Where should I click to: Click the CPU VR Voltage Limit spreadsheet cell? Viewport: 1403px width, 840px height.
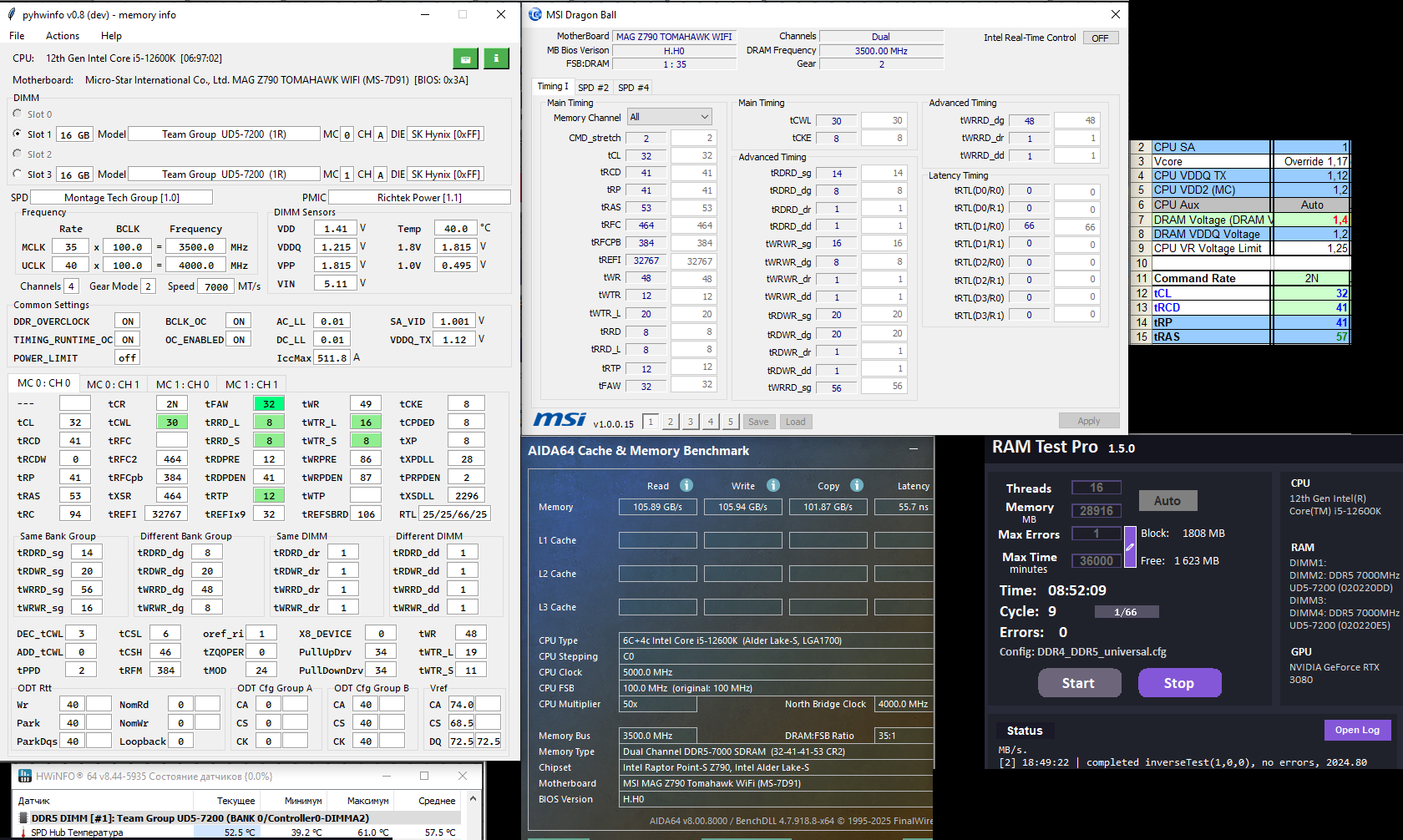click(x=1211, y=249)
